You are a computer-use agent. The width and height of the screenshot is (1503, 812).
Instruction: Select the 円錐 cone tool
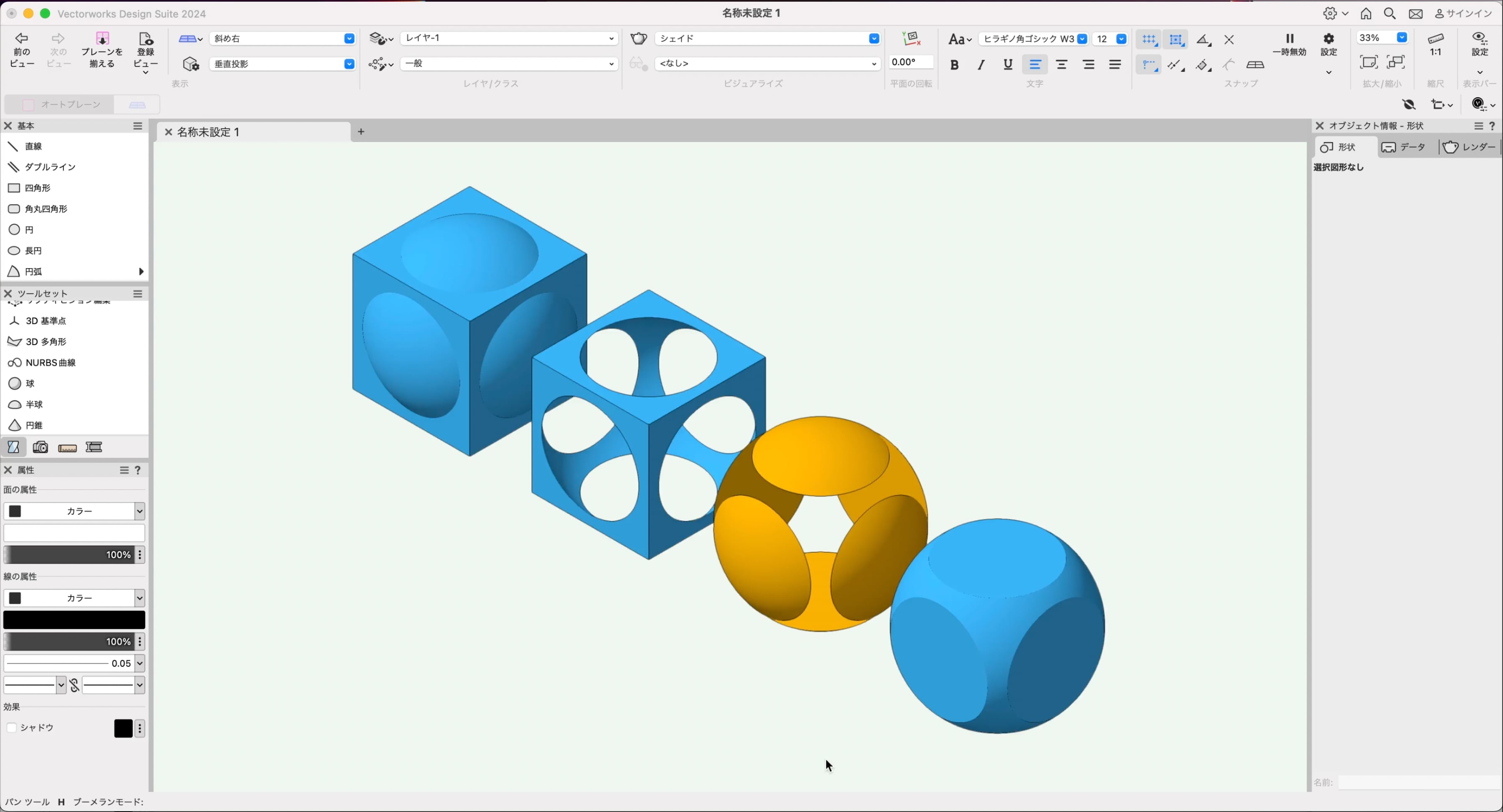coord(74,425)
